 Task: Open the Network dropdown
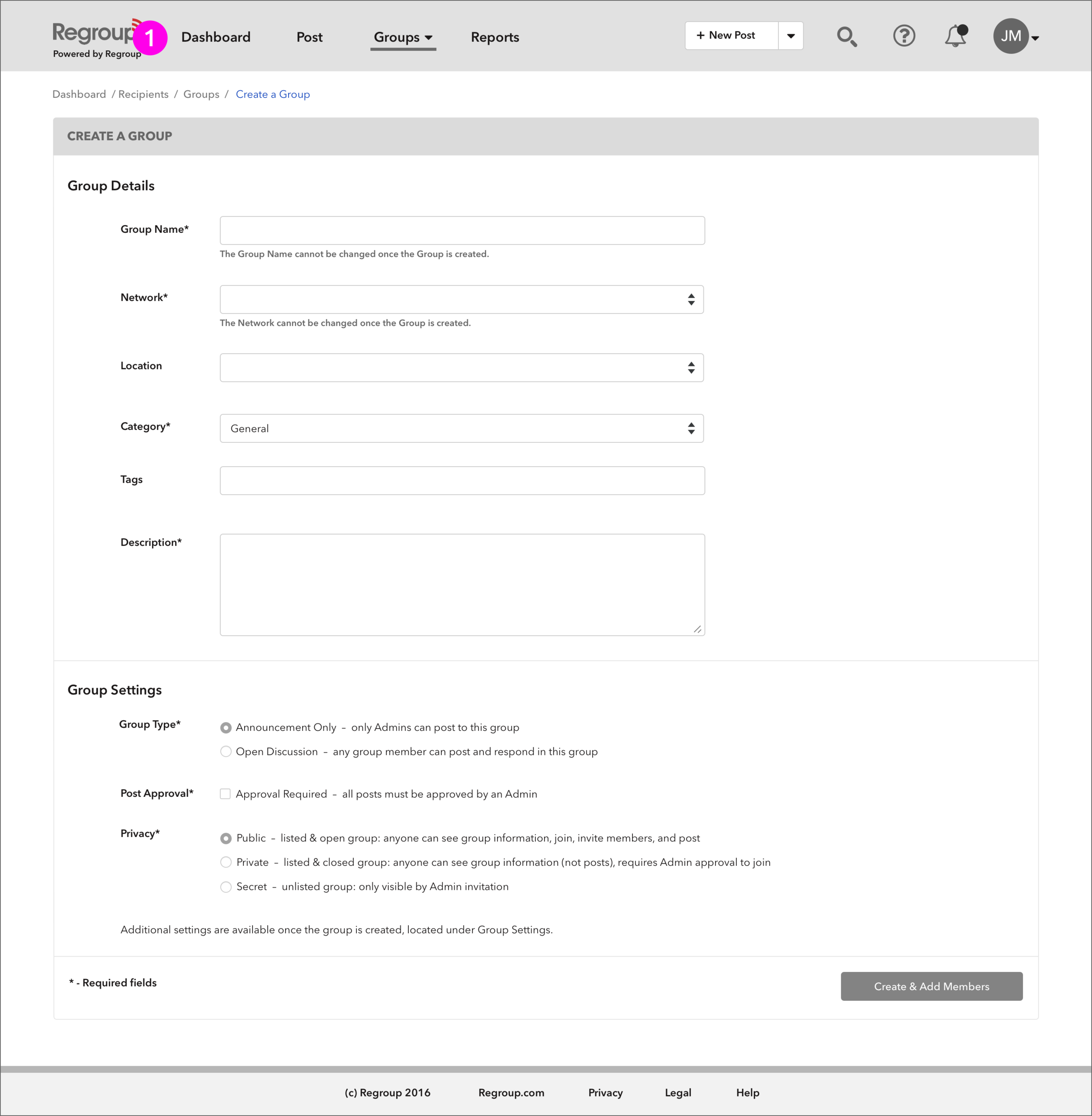462,299
